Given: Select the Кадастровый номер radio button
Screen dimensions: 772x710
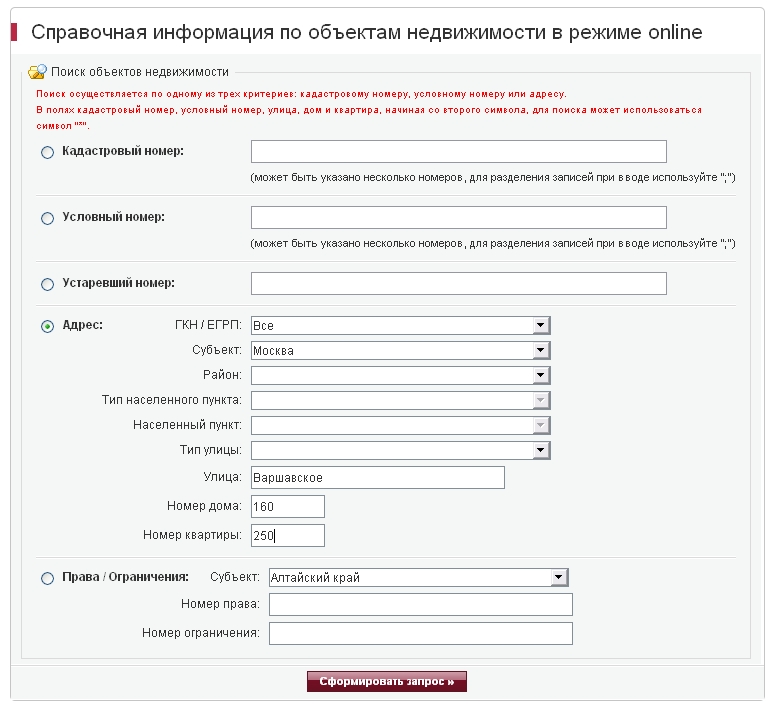Looking at the screenshot, I should (47, 152).
